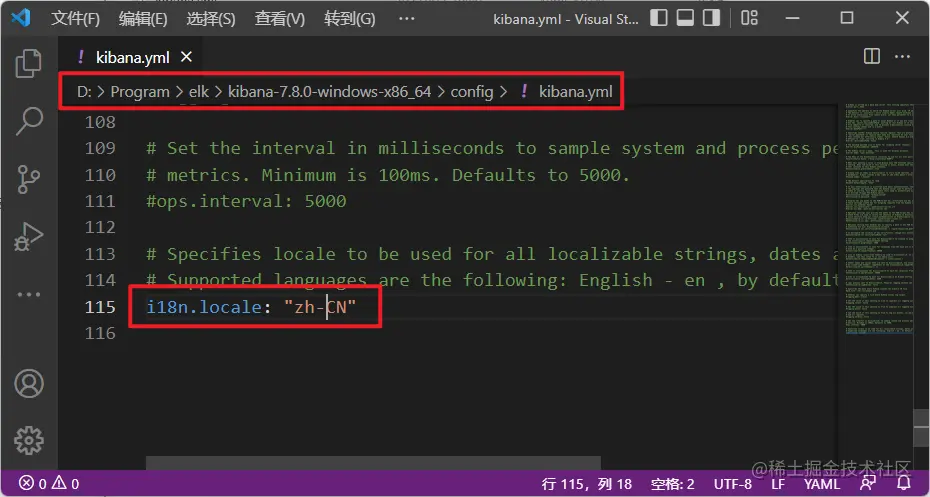Click the config breadcrumb segment

click(472, 92)
